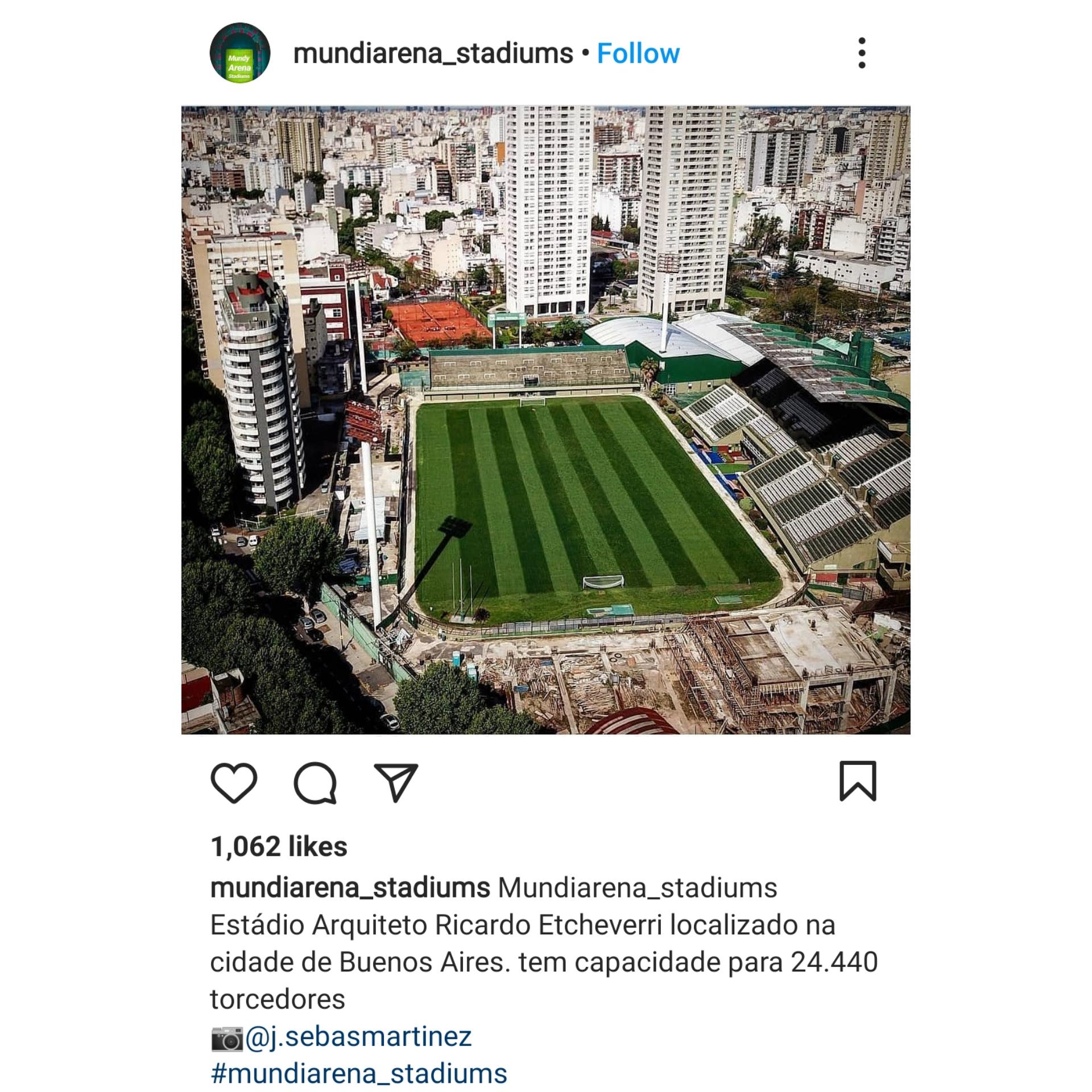The image size is (1092, 1092).
Task: Open comments using the speech bubble icon
Action: pyautogui.click(x=315, y=783)
